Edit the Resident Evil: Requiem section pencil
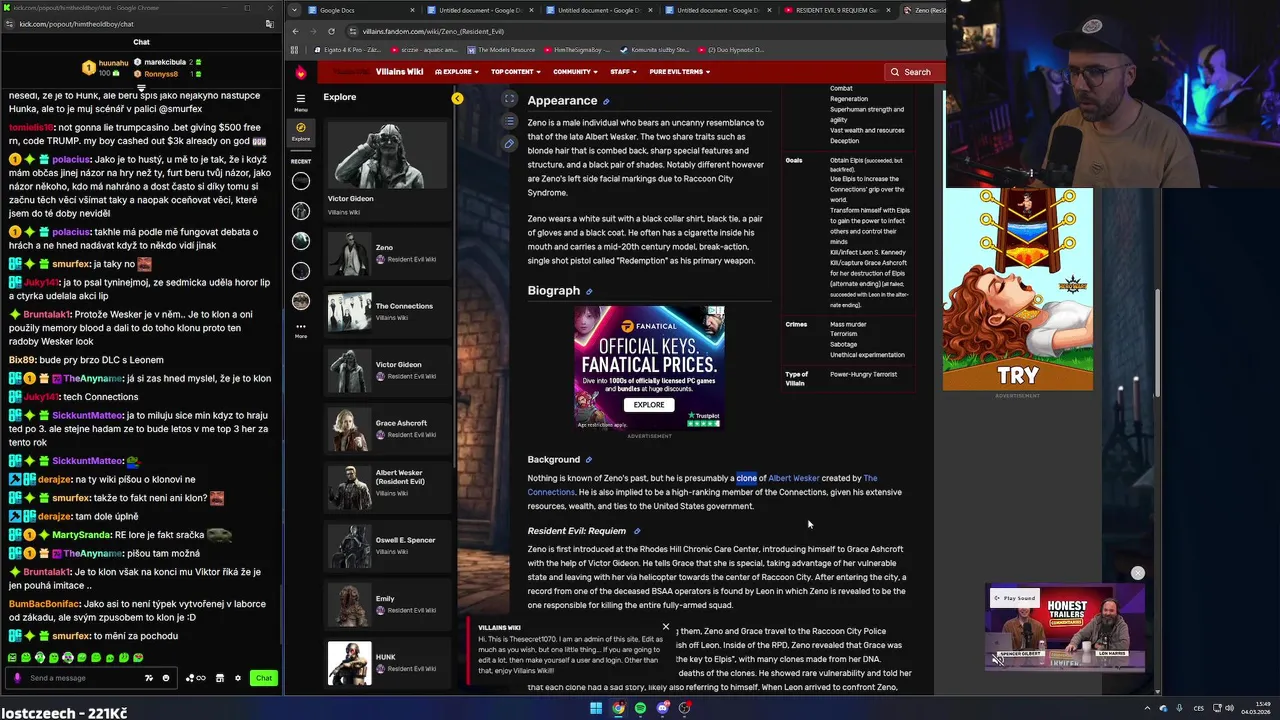 click(x=637, y=531)
